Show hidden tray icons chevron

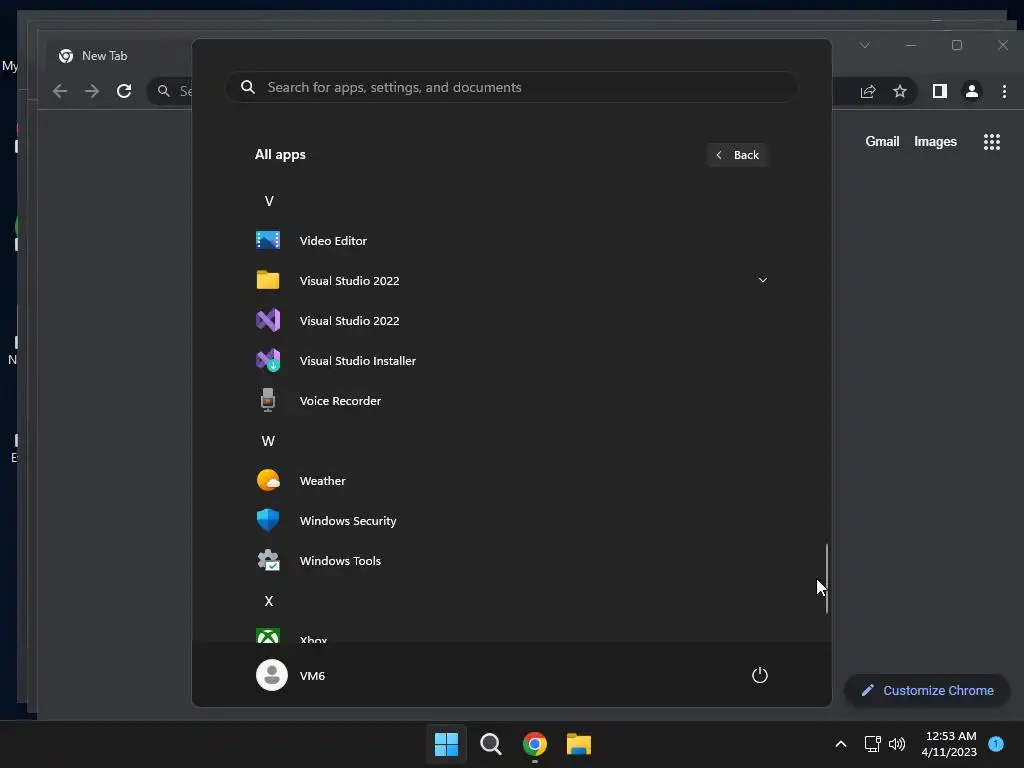[x=841, y=744]
